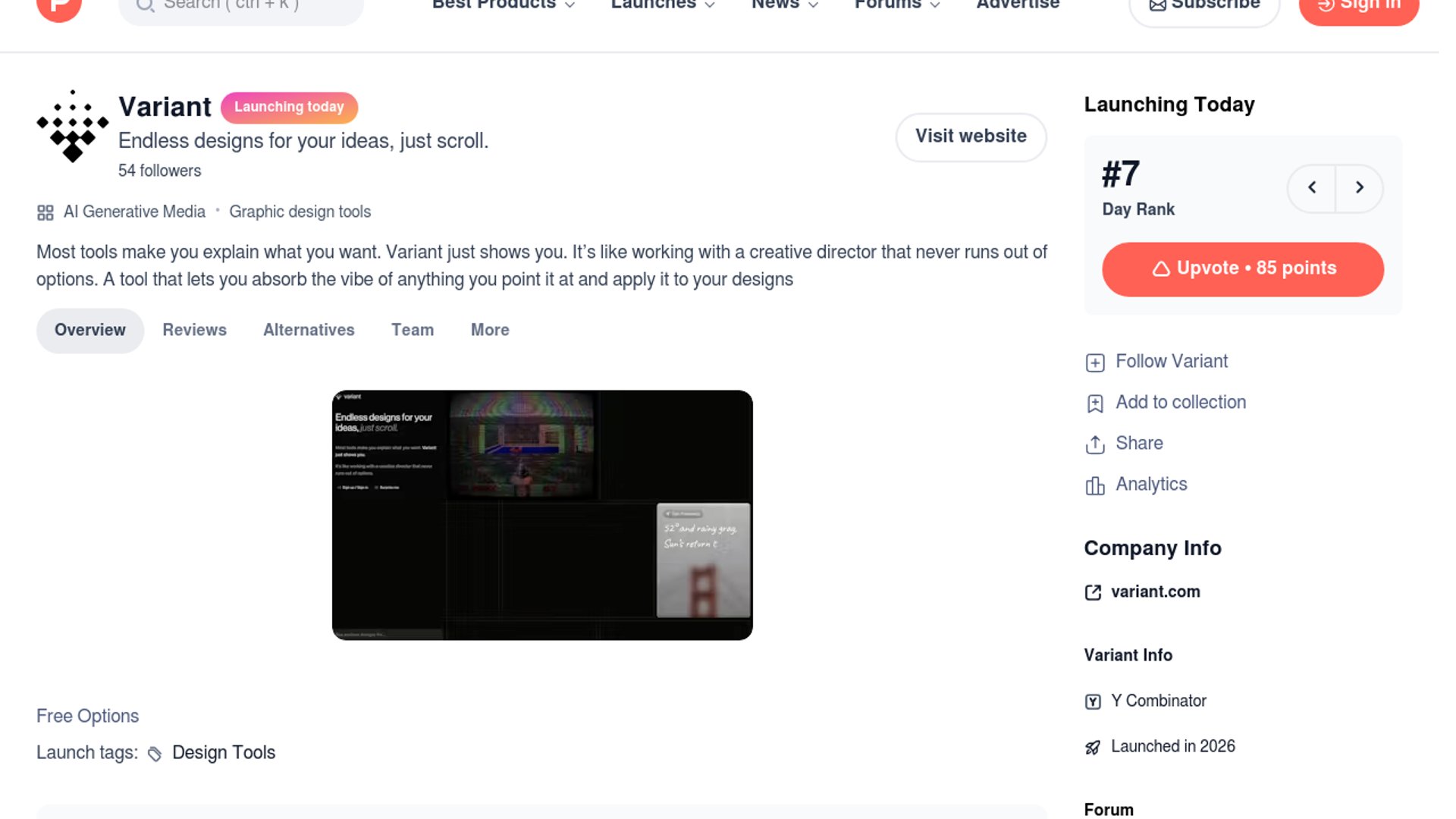This screenshot has width=1456, height=819.
Task: Open the Analytics chart icon
Action: click(x=1094, y=485)
